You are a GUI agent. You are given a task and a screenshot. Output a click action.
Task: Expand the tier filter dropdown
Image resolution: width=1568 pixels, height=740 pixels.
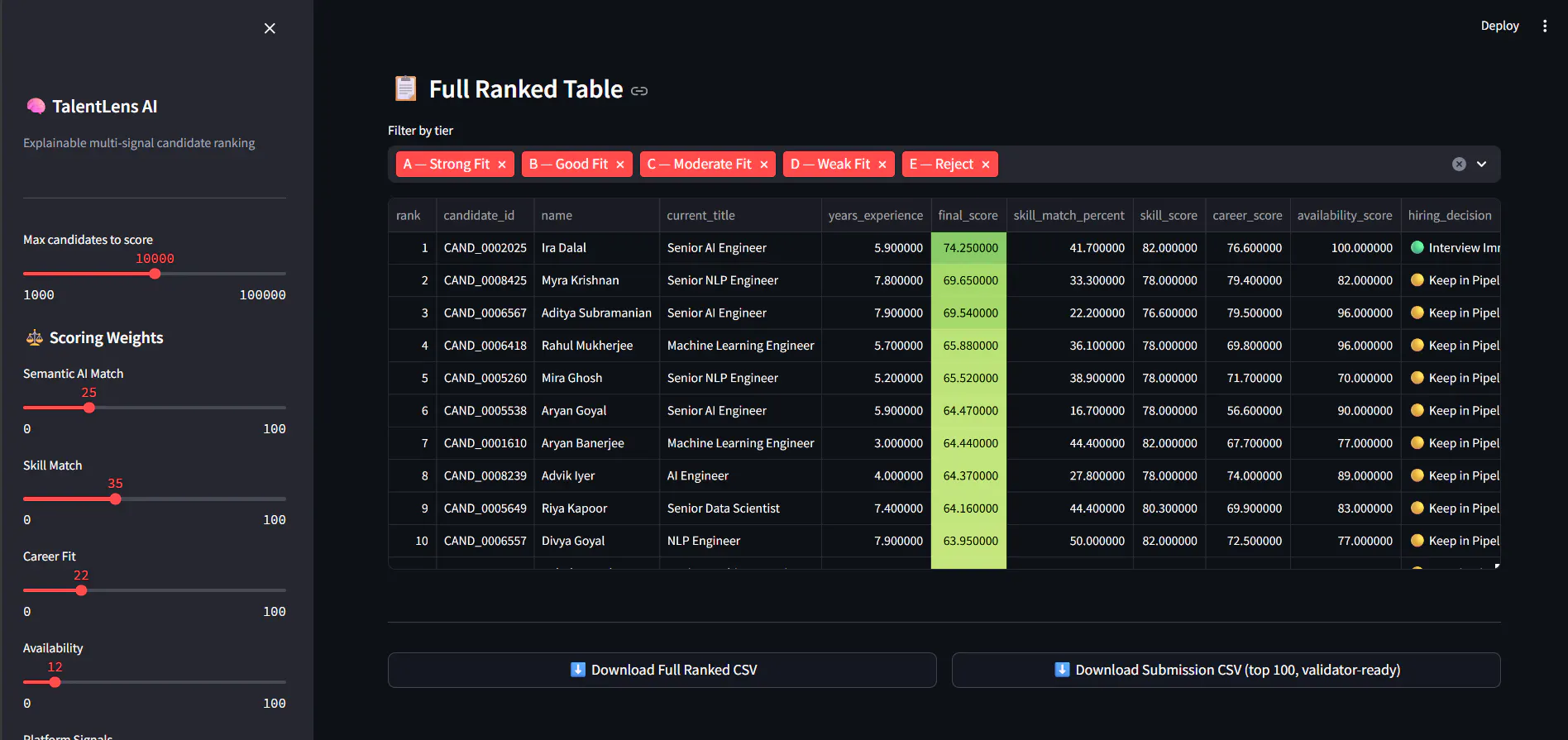click(1482, 164)
